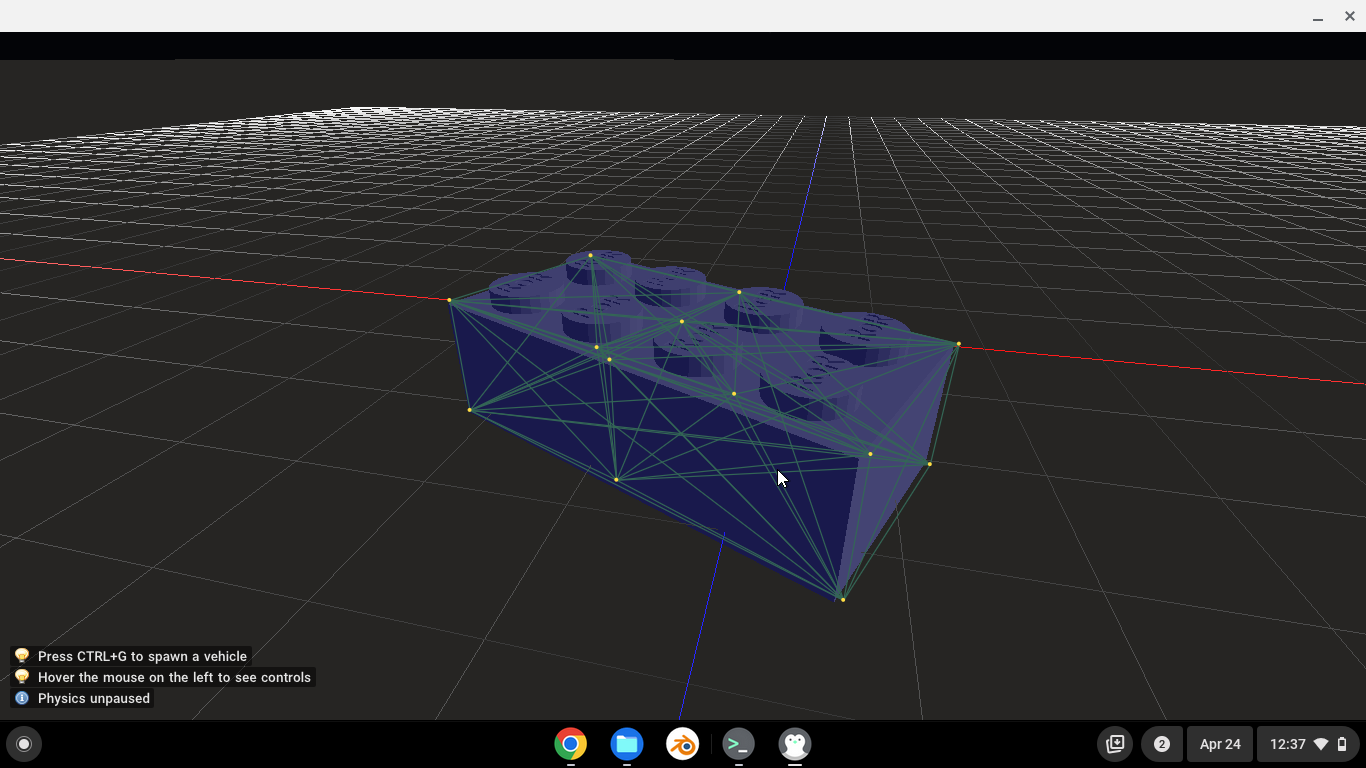Viewport: 1366px width, 768px height.
Task: Open the ChromeOS launcher button
Action: [24, 744]
